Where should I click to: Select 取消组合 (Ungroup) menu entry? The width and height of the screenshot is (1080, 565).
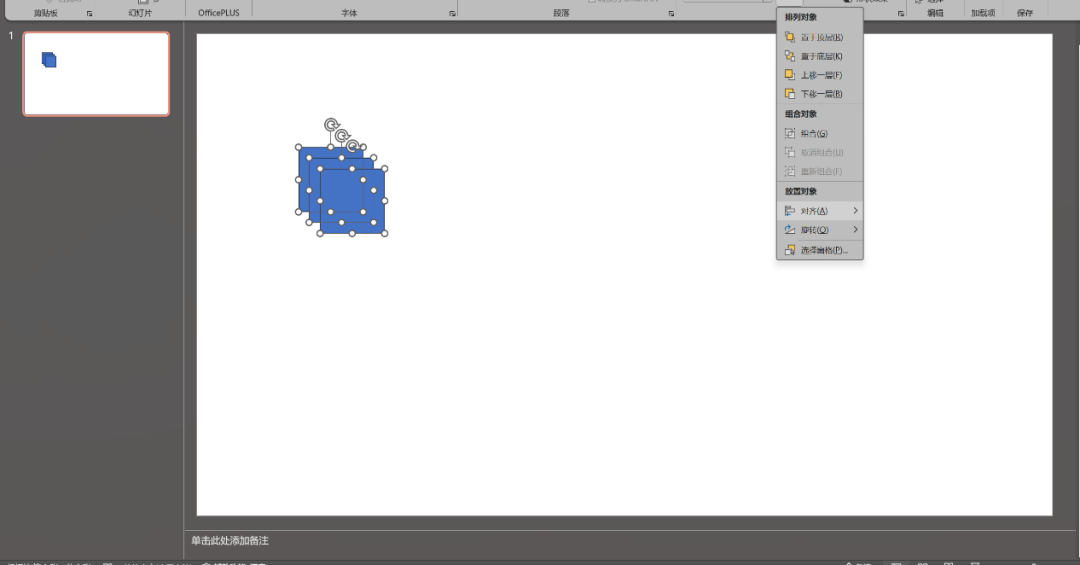click(x=821, y=153)
